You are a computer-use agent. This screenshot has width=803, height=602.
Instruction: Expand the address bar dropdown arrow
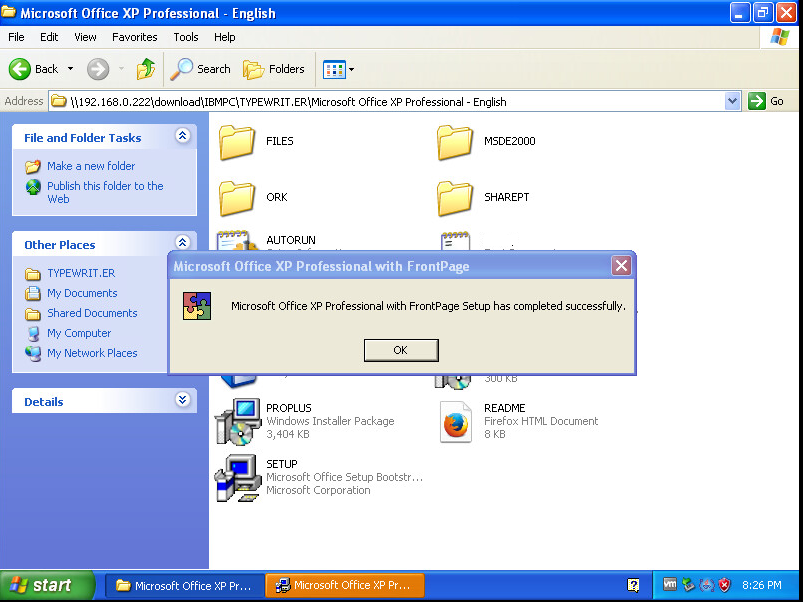point(732,101)
